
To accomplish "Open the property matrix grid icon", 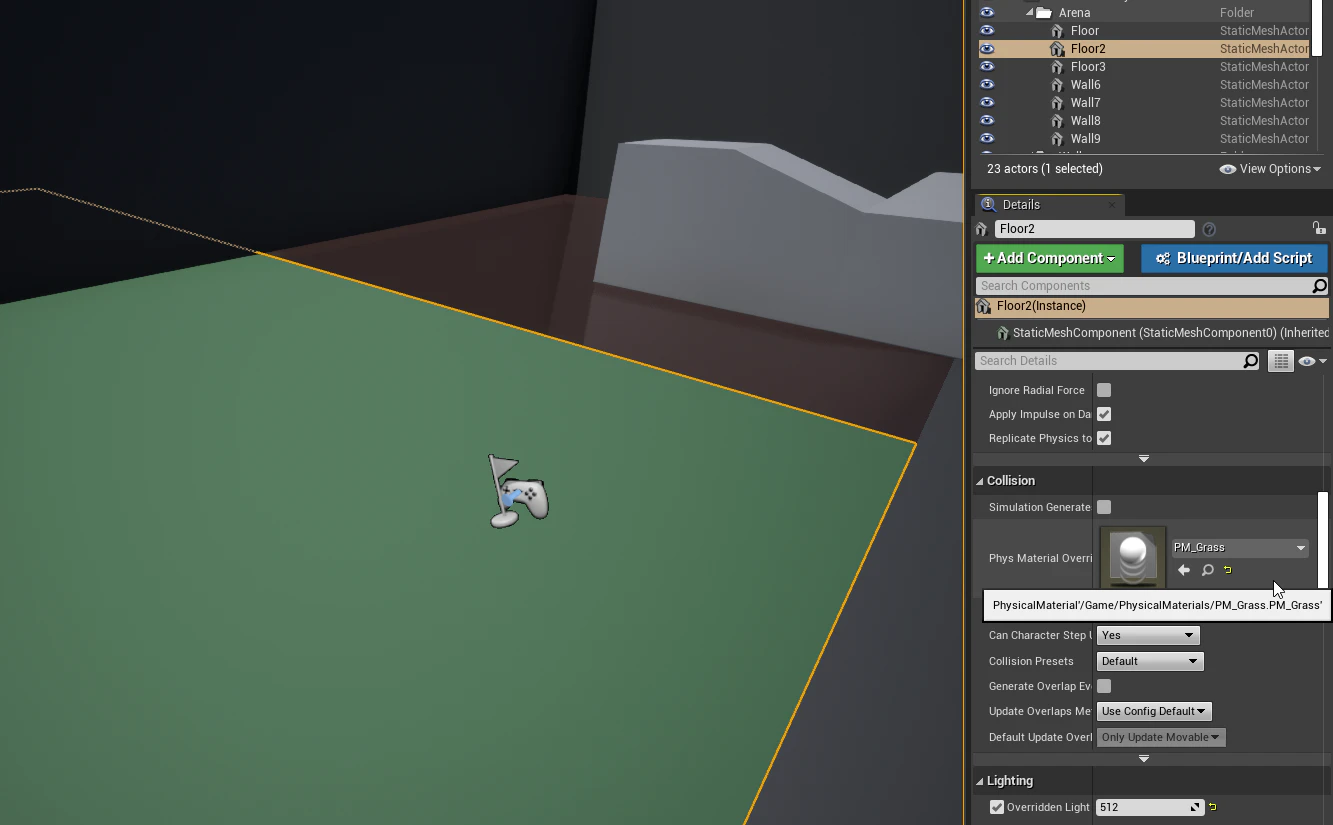I will pyautogui.click(x=1280, y=361).
